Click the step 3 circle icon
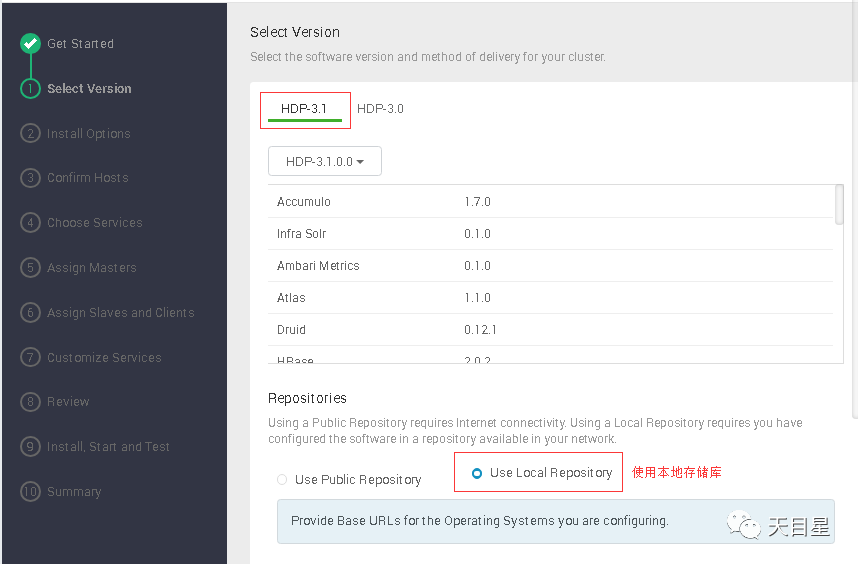858x564 pixels. [x=30, y=178]
